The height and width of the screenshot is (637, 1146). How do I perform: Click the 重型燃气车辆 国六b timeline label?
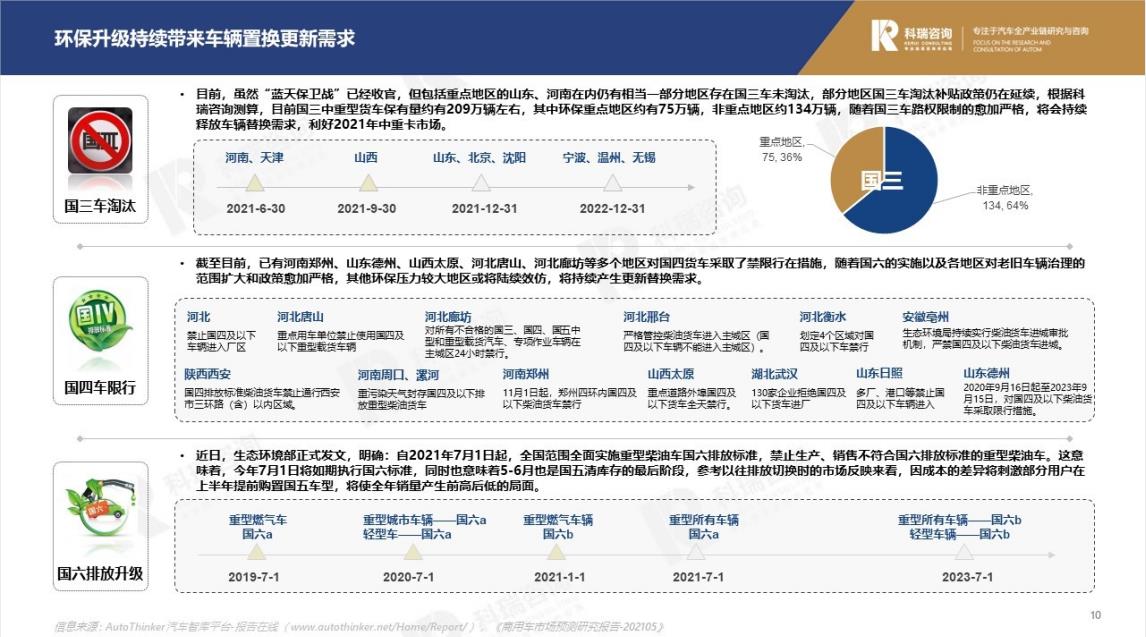coord(558,527)
